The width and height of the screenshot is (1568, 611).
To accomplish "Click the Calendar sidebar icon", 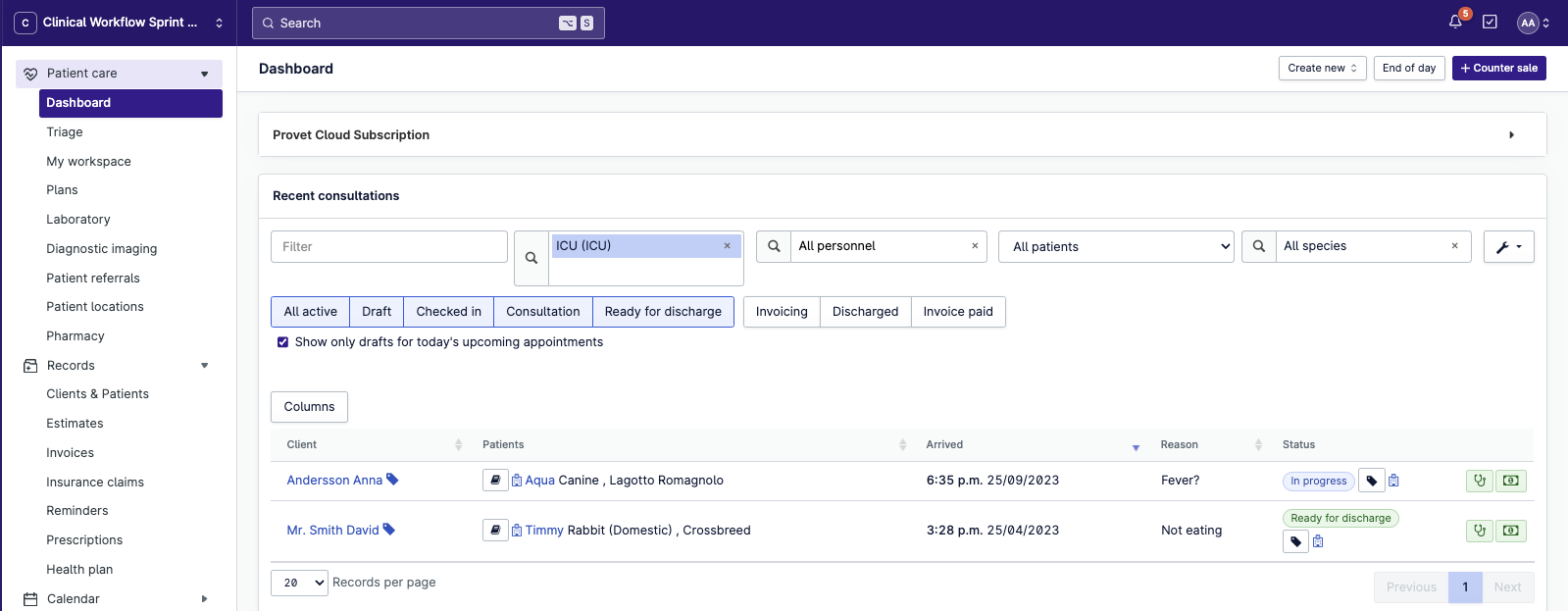I will coord(30,599).
